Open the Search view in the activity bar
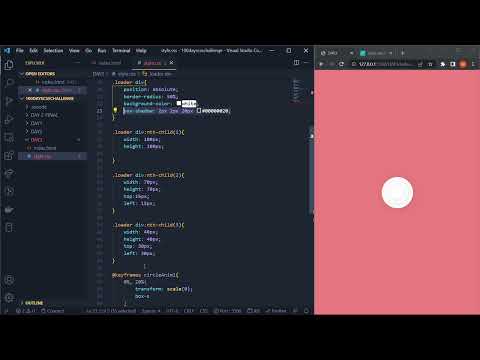The image size is (480, 360). click(9, 83)
